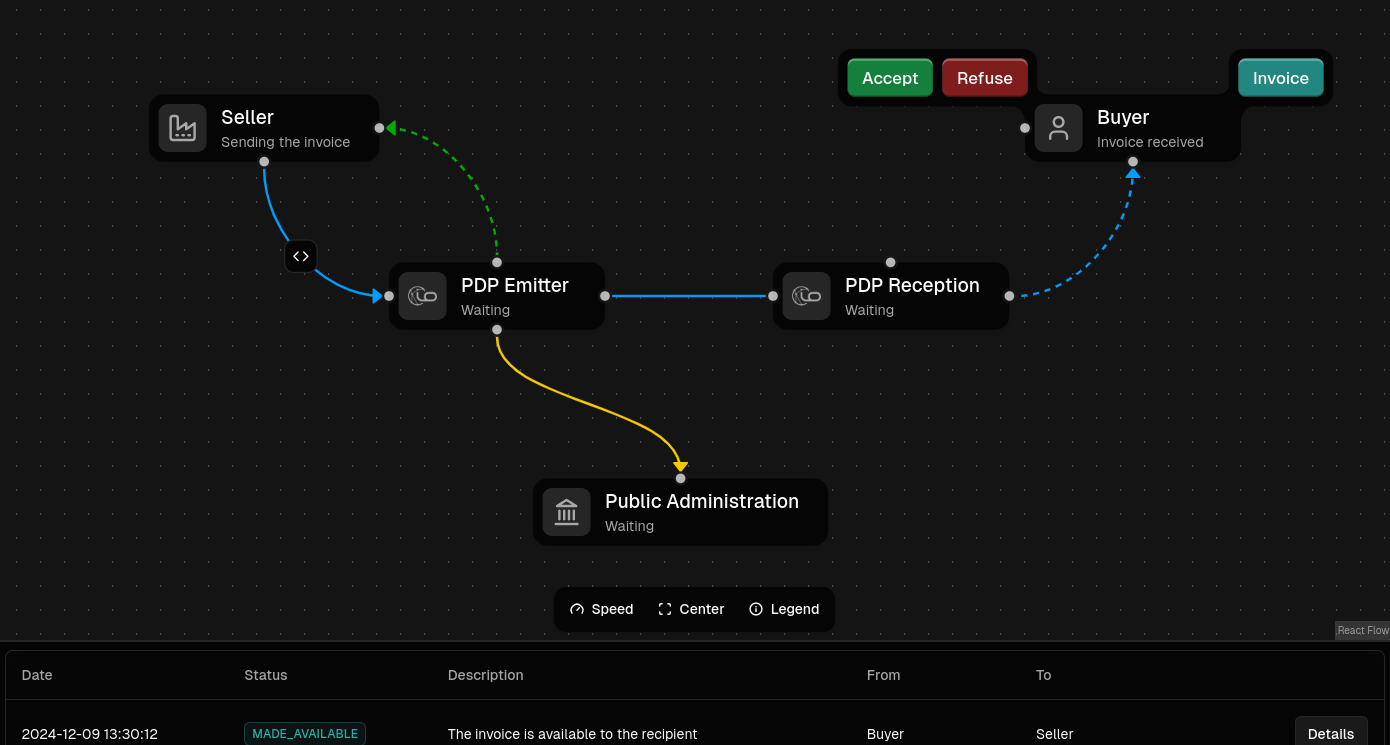Screen dimensions: 1390x745
Task: Select the Seller node
Action: (x=264, y=128)
